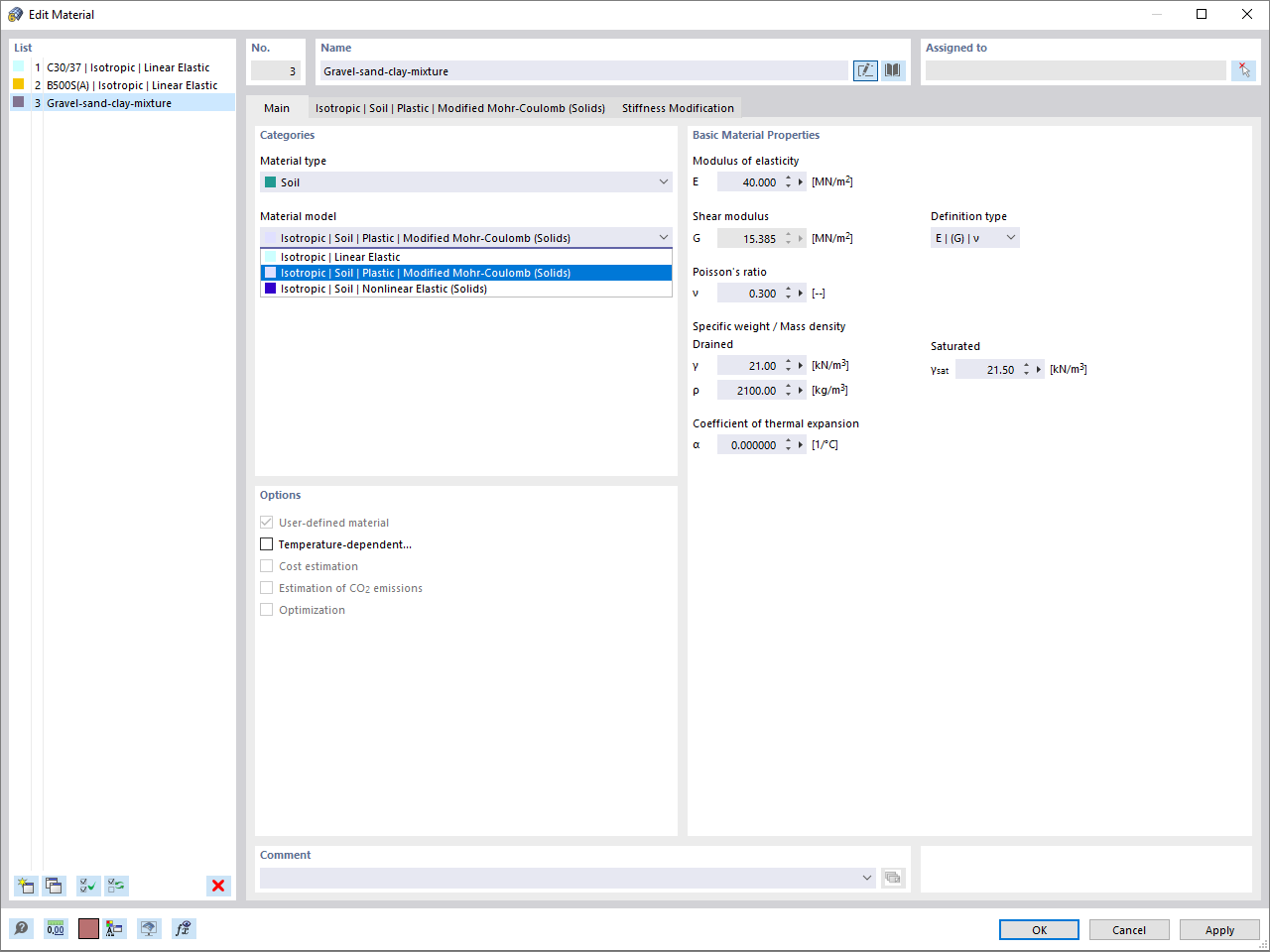Click the copy material icon below the list
The width and height of the screenshot is (1270, 952).
[x=54, y=886]
